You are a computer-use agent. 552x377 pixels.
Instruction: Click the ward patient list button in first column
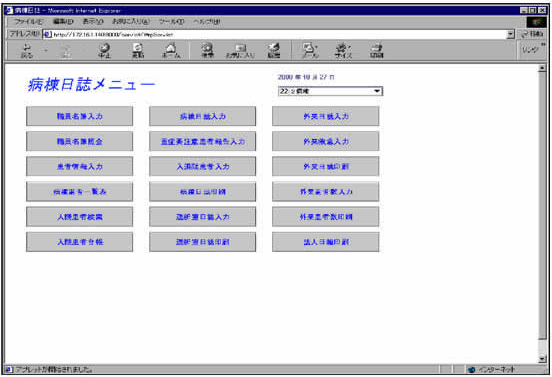80,192
